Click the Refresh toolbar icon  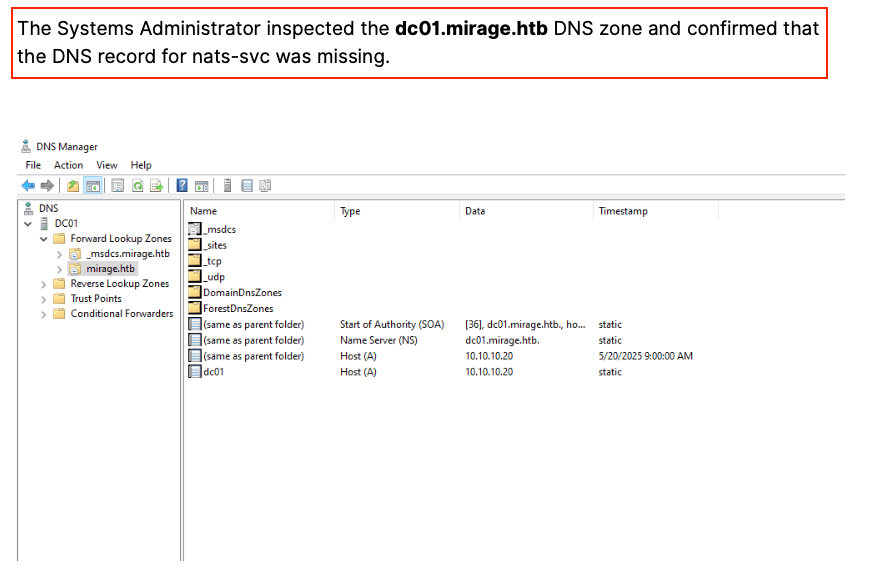pos(136,185)
